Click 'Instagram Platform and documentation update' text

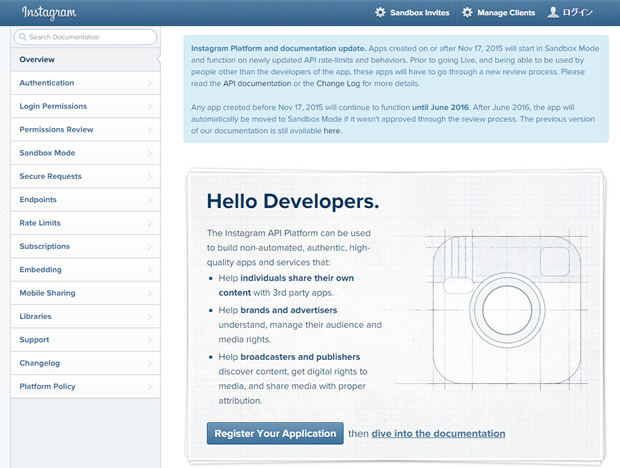click(278, 48)
